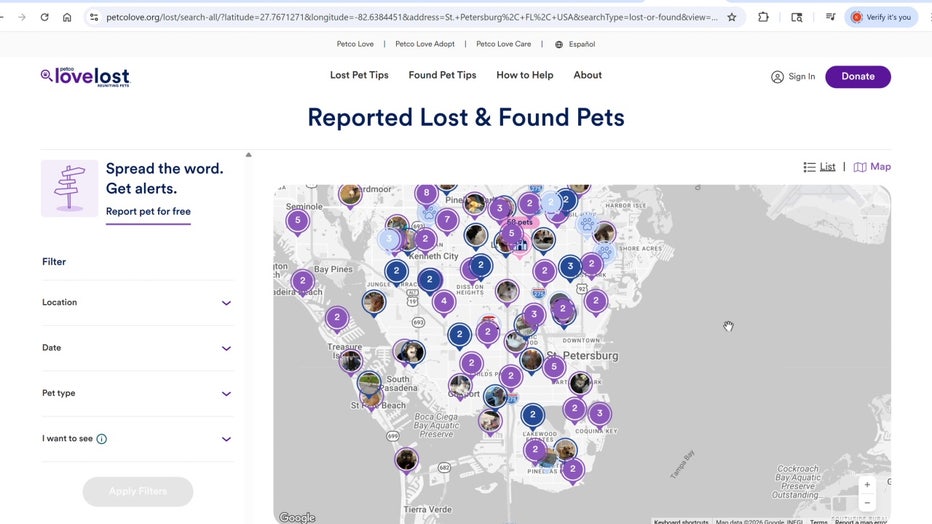Switch to List view
Image resolution: width=932 pixels, height=524 pixels.
[820, 167]
